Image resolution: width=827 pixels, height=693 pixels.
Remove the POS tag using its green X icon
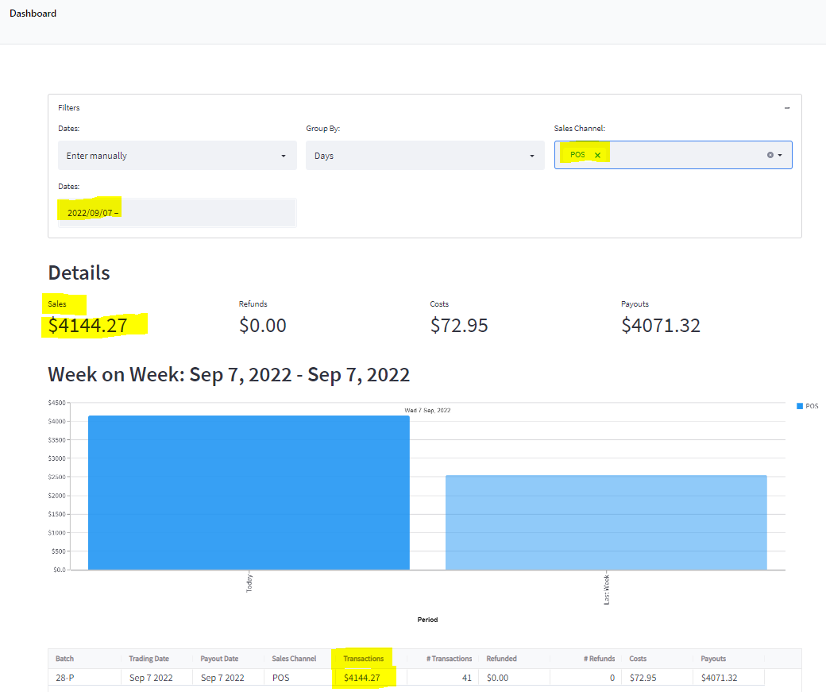click(x=600, y=154)
